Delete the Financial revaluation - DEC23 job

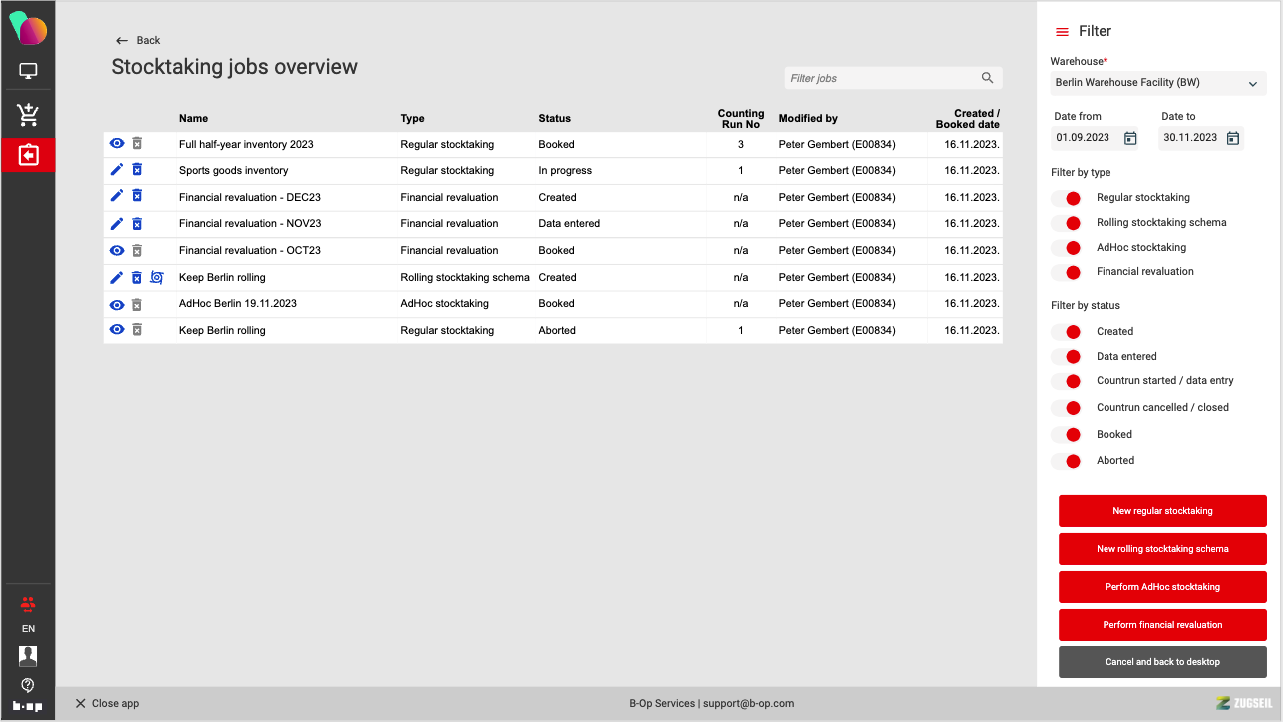(x=137, y=197)
